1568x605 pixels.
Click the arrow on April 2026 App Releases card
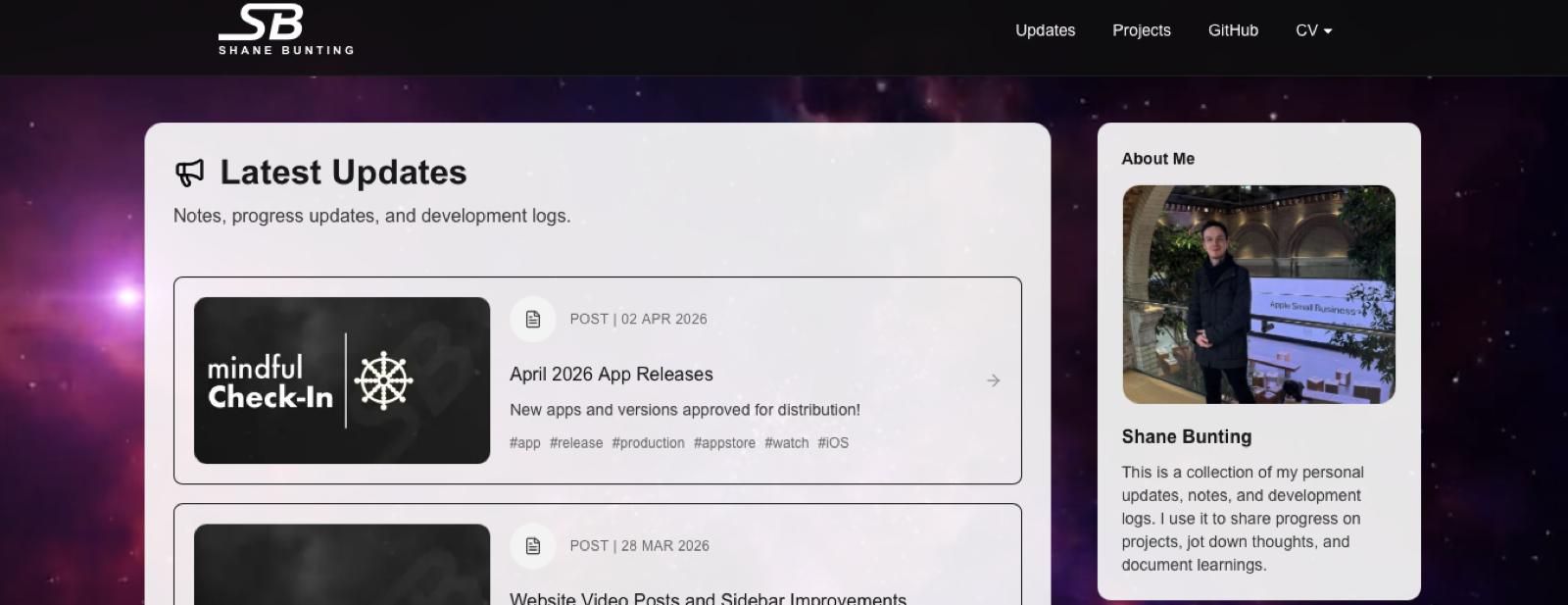(993, 380)
